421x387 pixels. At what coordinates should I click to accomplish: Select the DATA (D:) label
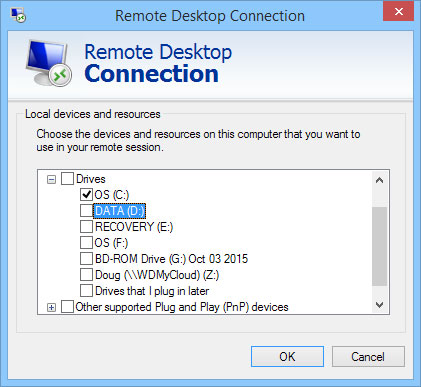coord(119,211)
